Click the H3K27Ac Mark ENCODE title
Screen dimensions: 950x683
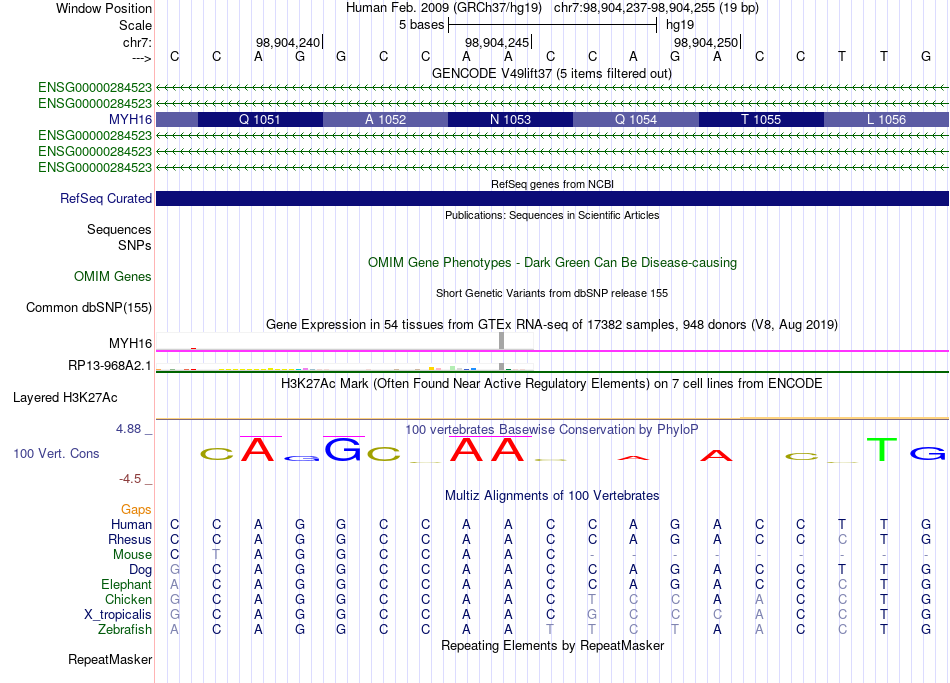click(552, 384)
